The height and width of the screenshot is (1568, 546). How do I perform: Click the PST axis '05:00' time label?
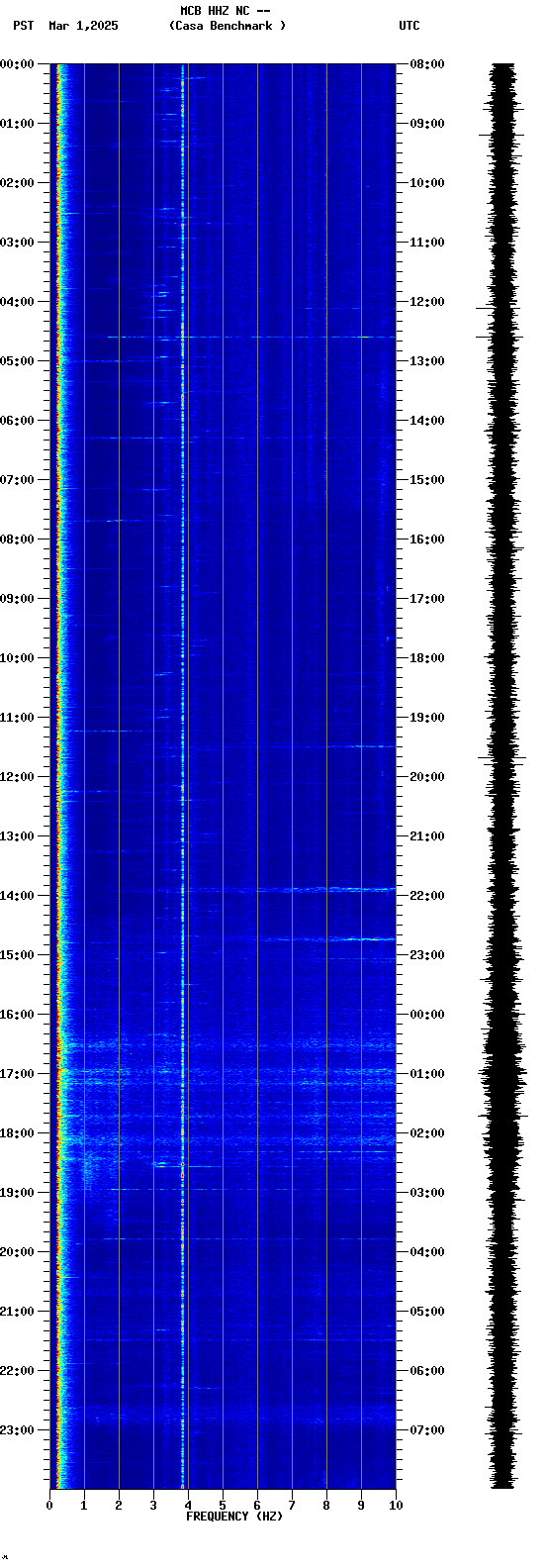click(17, 361)
